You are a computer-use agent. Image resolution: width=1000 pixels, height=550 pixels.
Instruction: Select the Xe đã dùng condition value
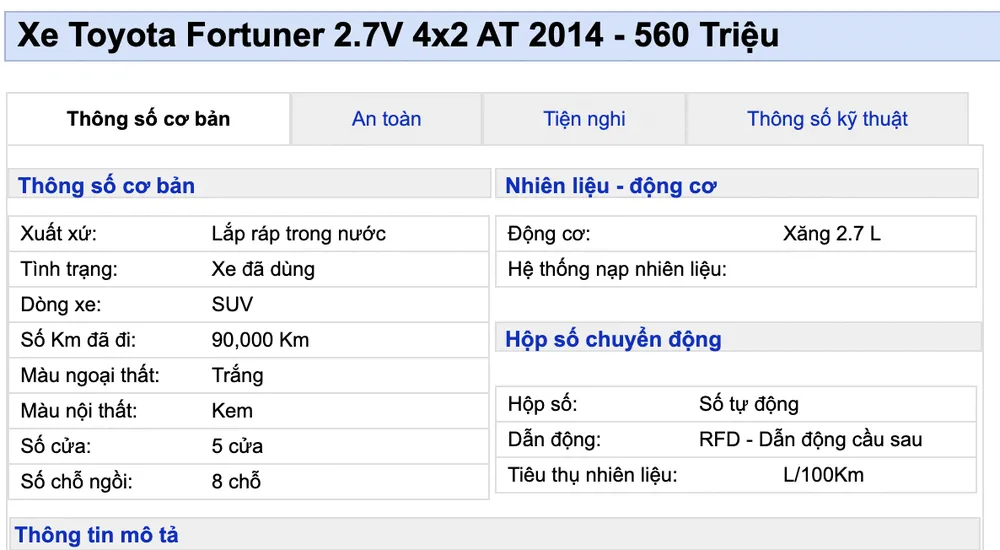(263, 269)
